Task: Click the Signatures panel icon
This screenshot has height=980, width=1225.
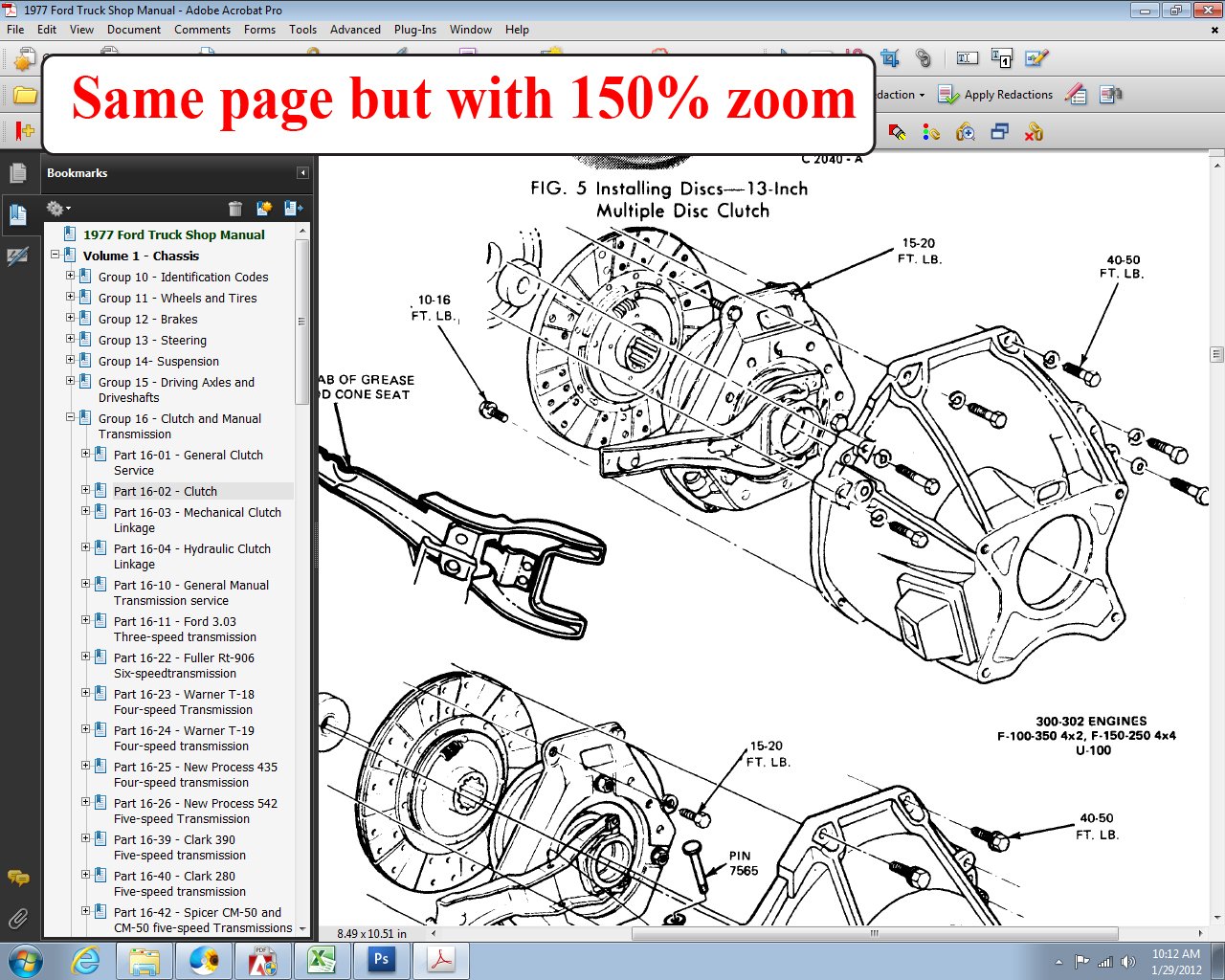Action: [x=17, y=256]
